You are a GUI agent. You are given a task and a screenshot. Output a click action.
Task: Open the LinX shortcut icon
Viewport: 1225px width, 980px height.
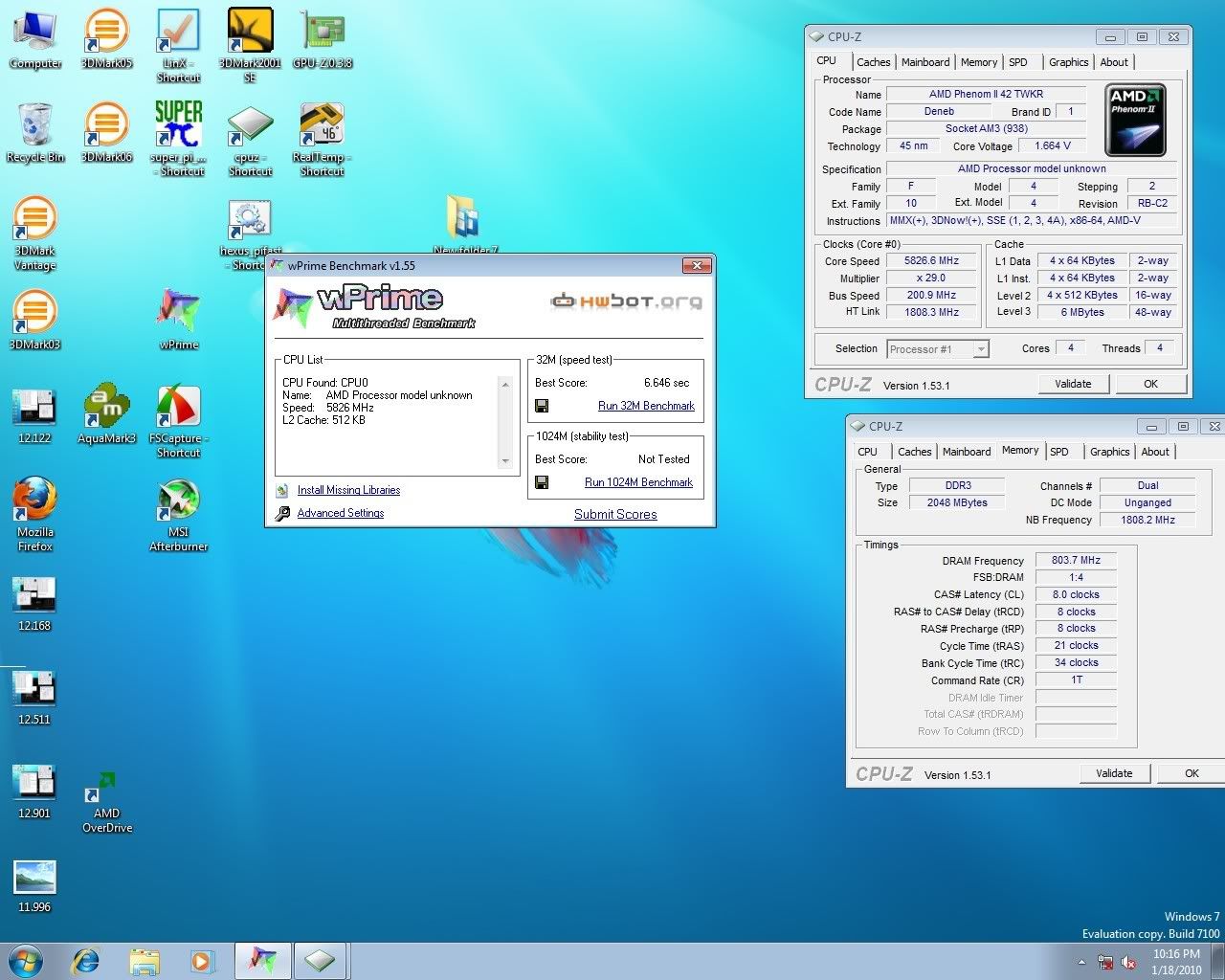click(x=179, y=46)
